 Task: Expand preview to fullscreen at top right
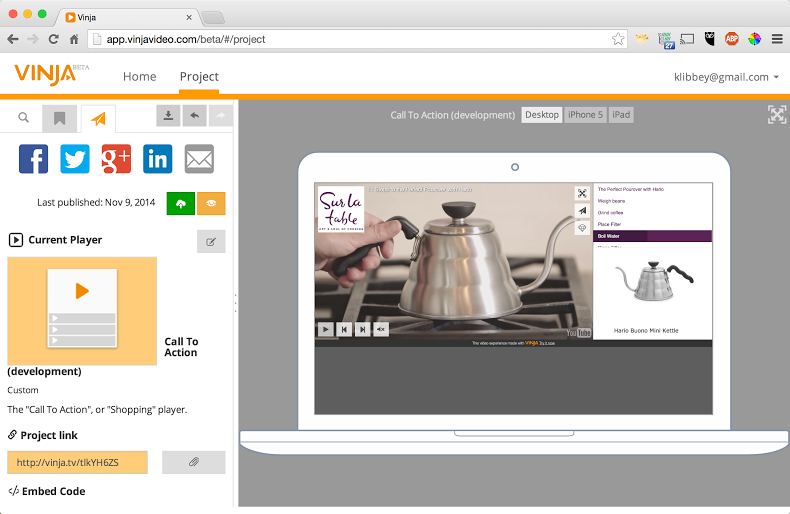(x=777, y=114)
